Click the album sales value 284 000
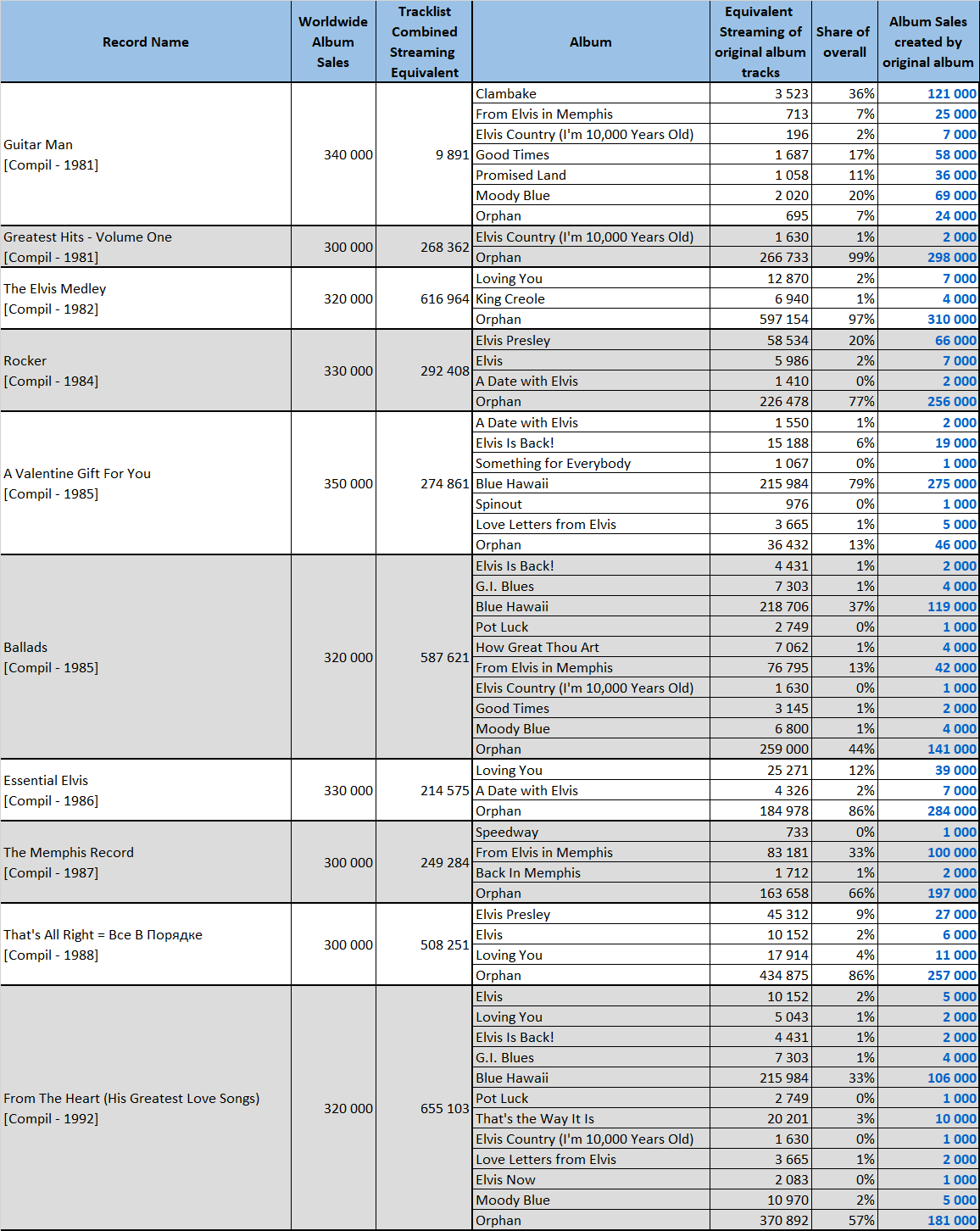980x1231 pixels. coord(928,810)
